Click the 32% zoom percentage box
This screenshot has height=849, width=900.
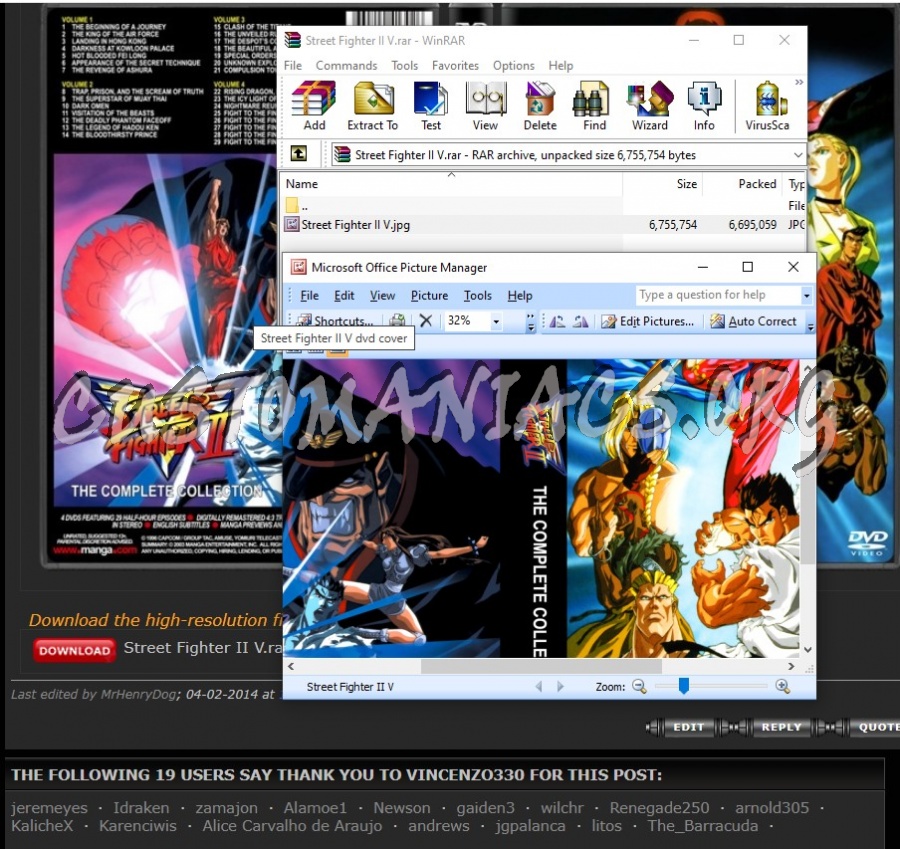point(467,320)
